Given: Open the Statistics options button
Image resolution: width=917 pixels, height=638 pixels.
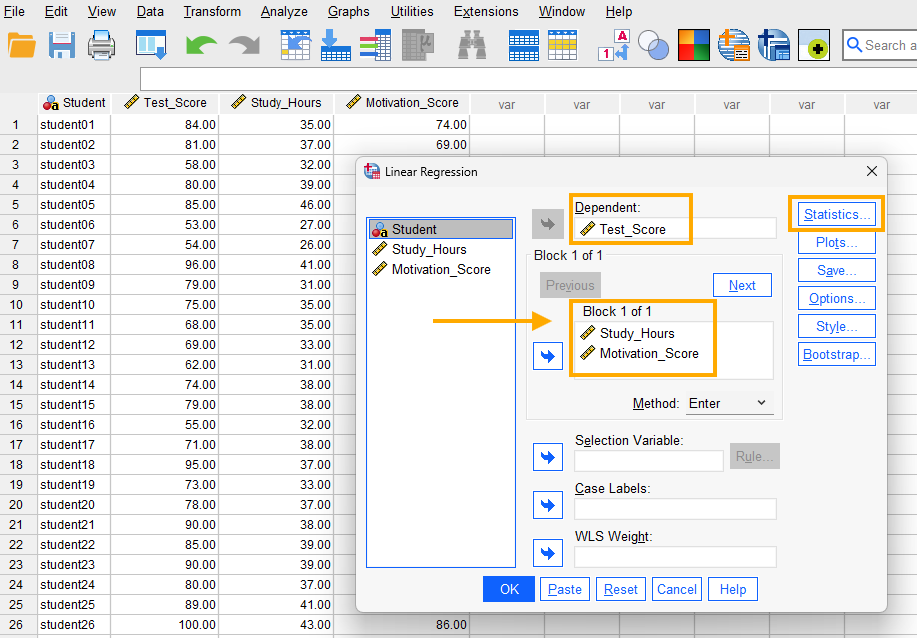Looking at the screenshot, I should (x=837, y=214).
